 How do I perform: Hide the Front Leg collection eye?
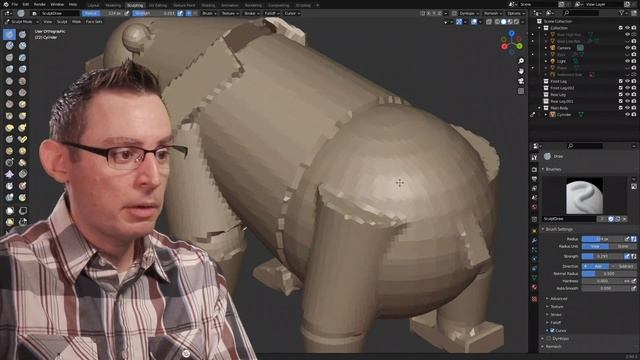point(627,81)
